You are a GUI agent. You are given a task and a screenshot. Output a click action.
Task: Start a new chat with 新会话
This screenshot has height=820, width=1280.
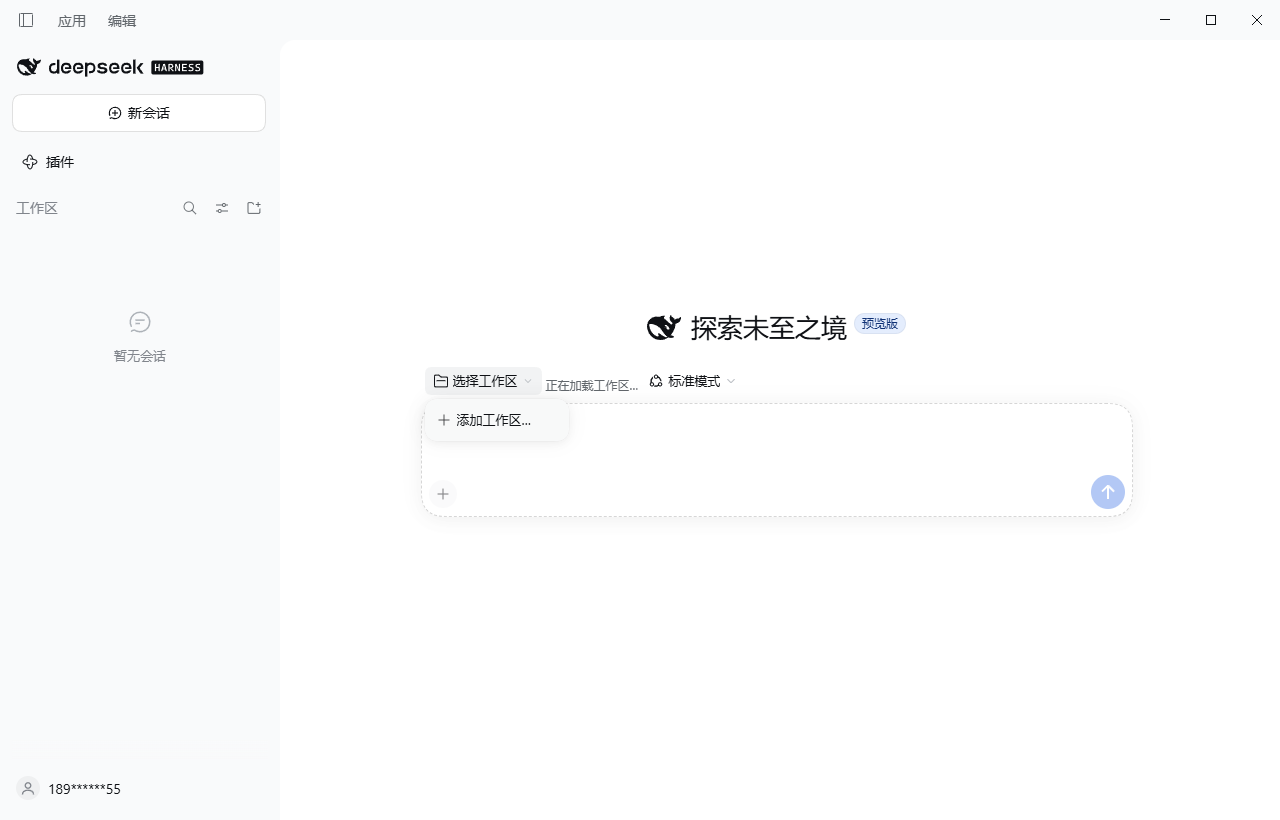pyautogui.click(x=139, y=113)
